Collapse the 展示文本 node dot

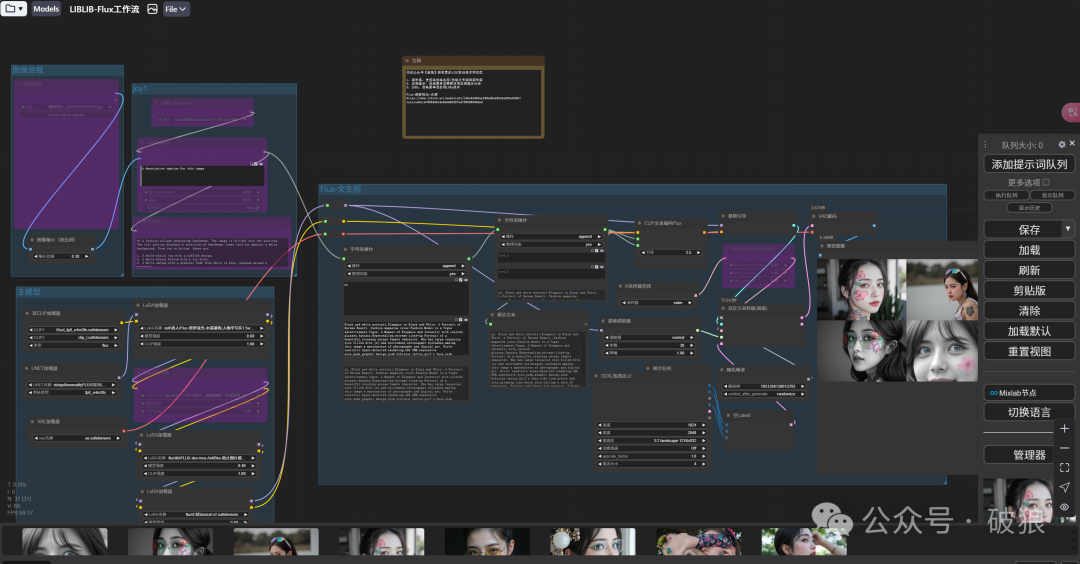(x=491, y=315)
